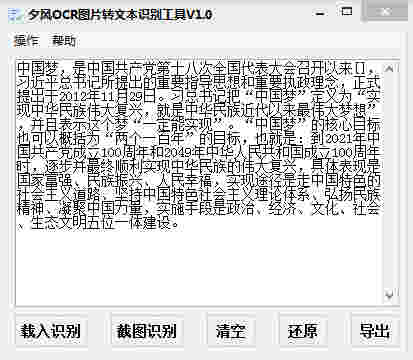Click the 还原 button
Screen dimensions: 413x360
click(303, 331)
